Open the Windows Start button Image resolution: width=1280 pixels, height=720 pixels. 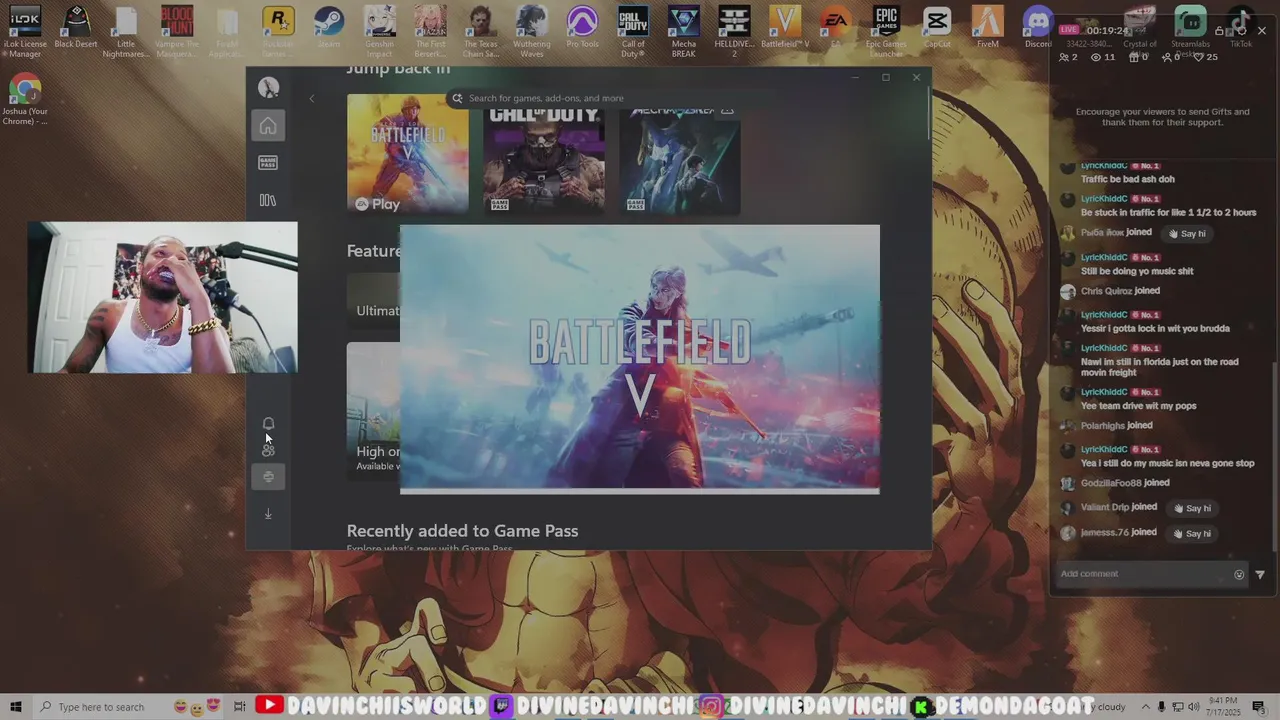tap(15, 707)
